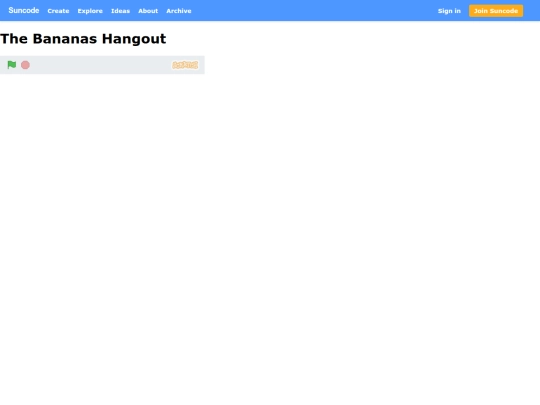The width and height of the screenshot is (540, 405).
Task: Click the Join Suncode button
Action: coord(496,11)
